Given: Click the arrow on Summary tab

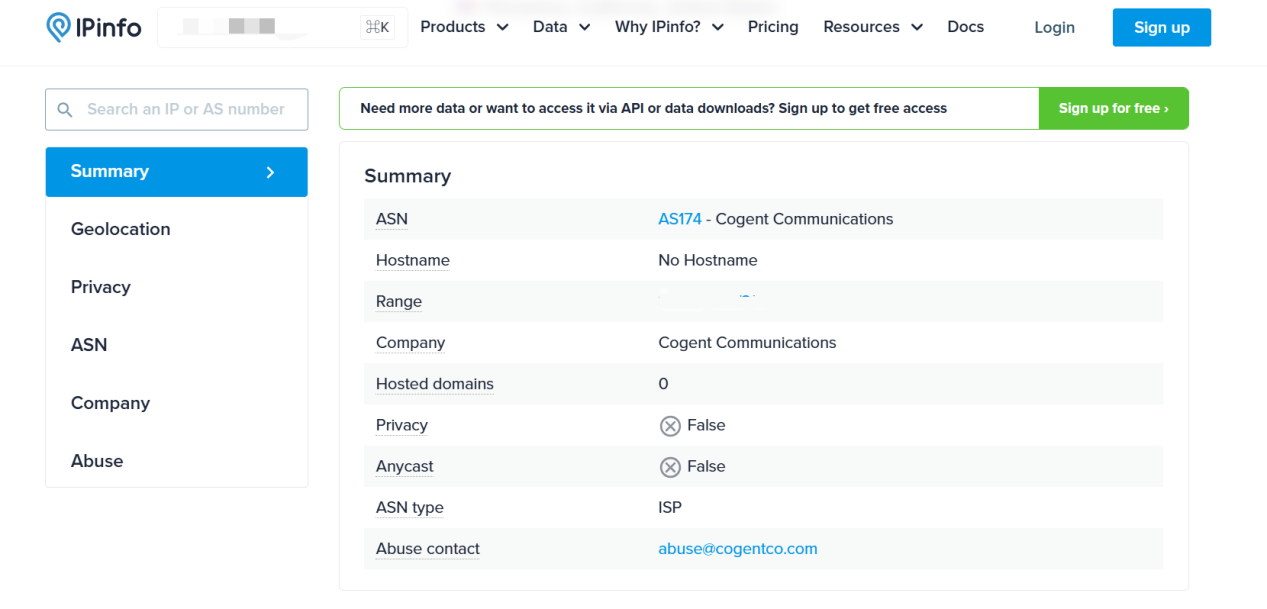Looking at the screenshot, I should (x=270, y=172).
